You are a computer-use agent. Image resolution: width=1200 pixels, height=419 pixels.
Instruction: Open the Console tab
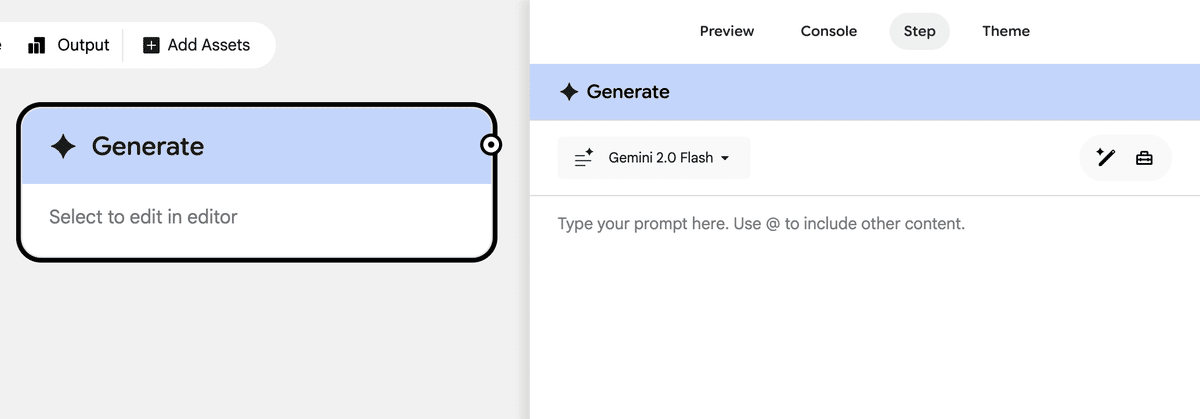829,31
